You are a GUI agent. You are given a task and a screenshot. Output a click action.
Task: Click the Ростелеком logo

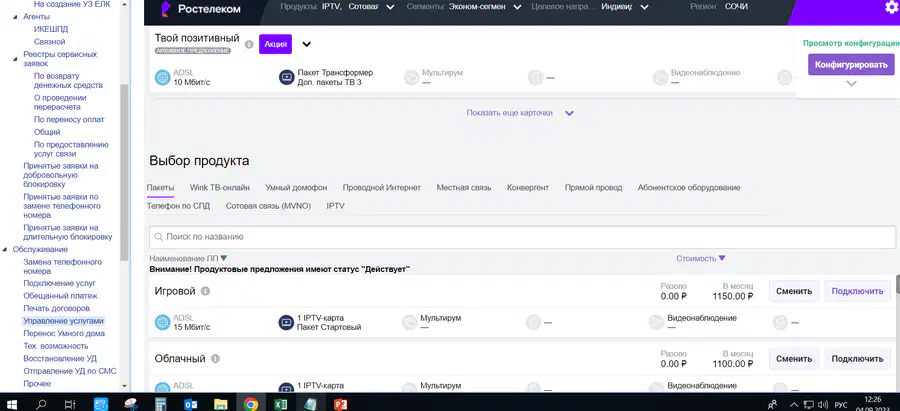(200, 9)
